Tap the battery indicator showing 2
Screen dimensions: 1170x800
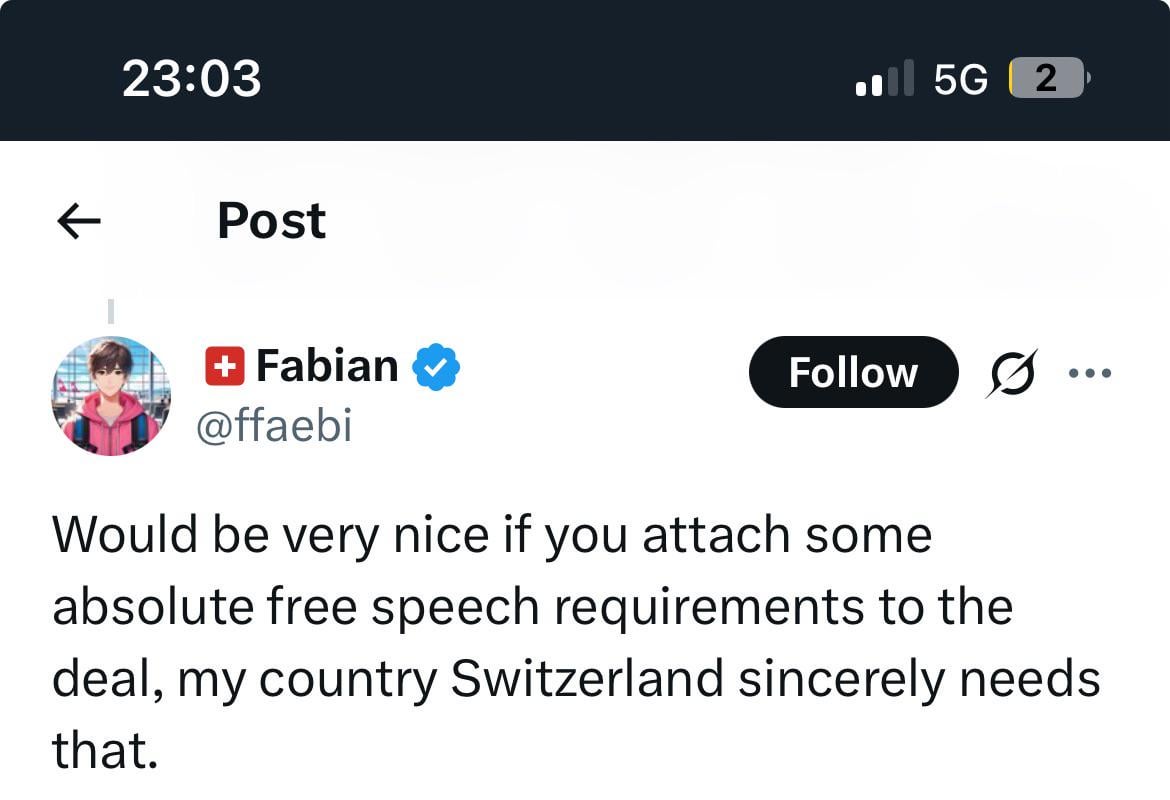pyautogui.click(x=1048, y=78)
